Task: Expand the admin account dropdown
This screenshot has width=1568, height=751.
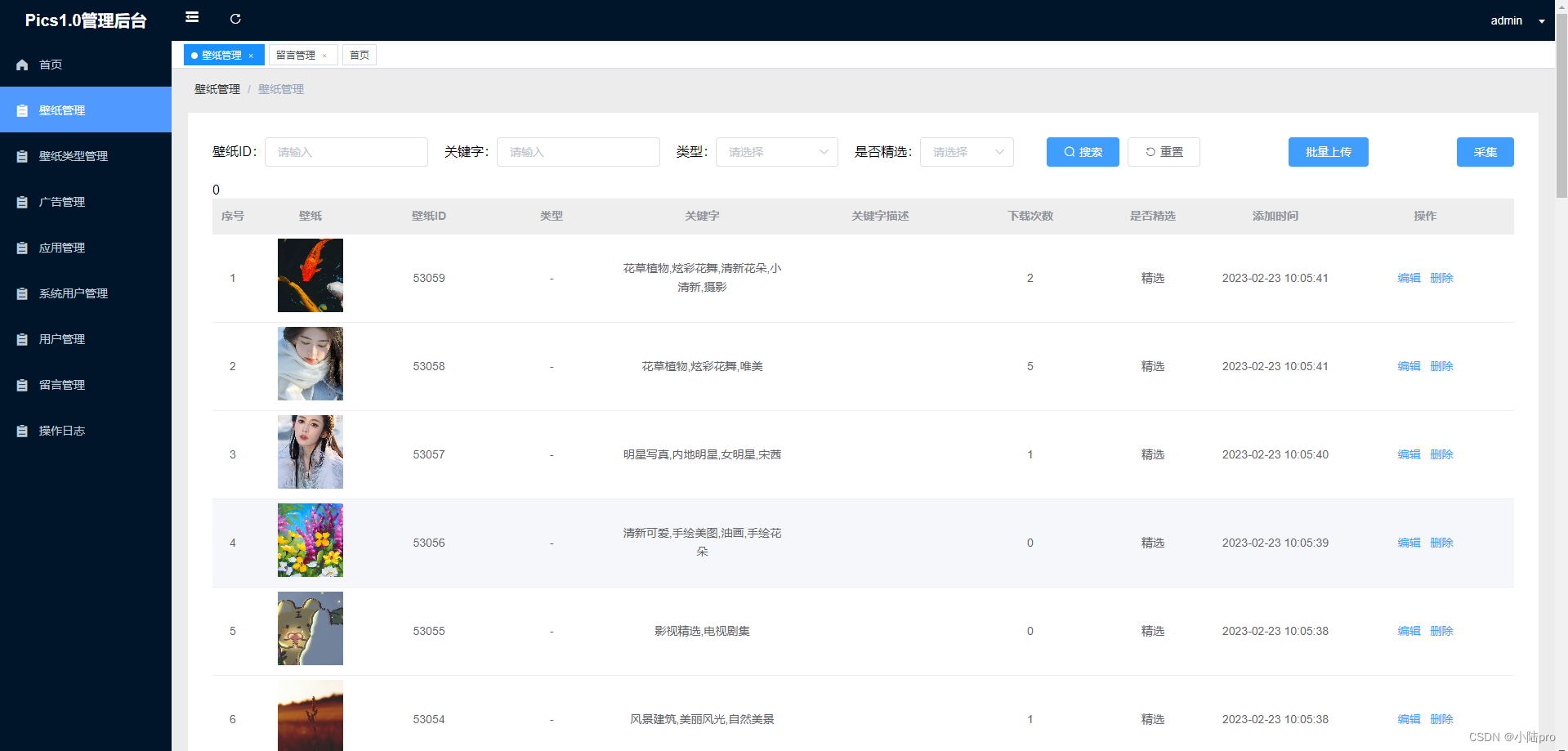Action: pyautogui.click(x=1541, y=20)
